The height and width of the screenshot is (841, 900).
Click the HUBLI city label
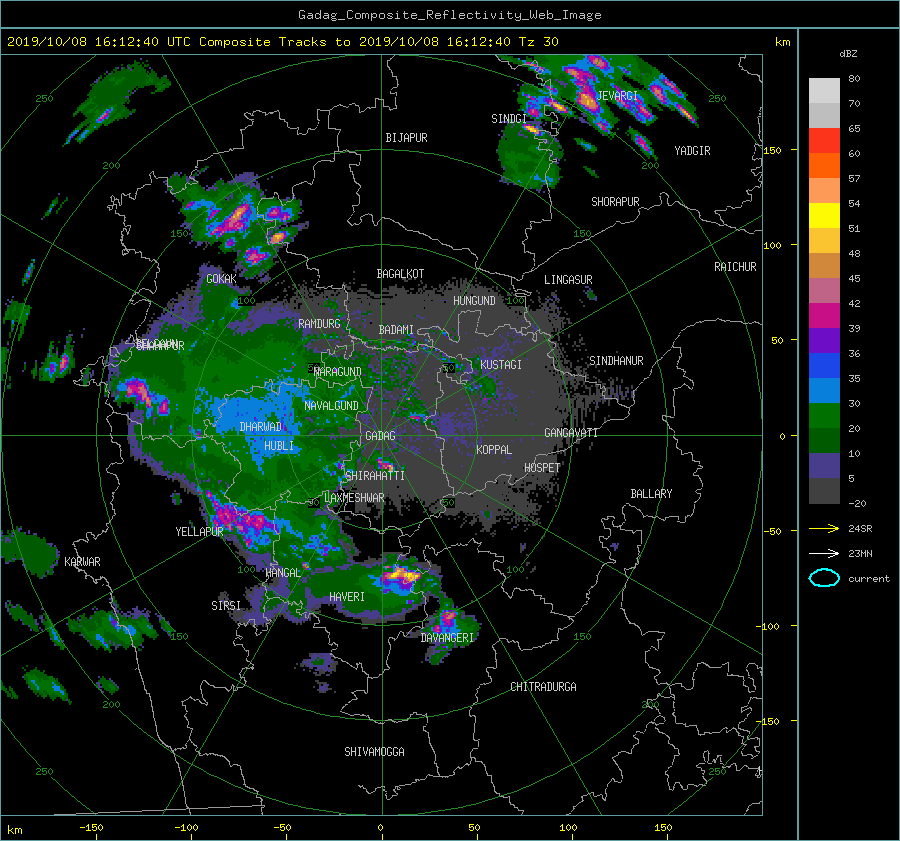click(279, 445)
